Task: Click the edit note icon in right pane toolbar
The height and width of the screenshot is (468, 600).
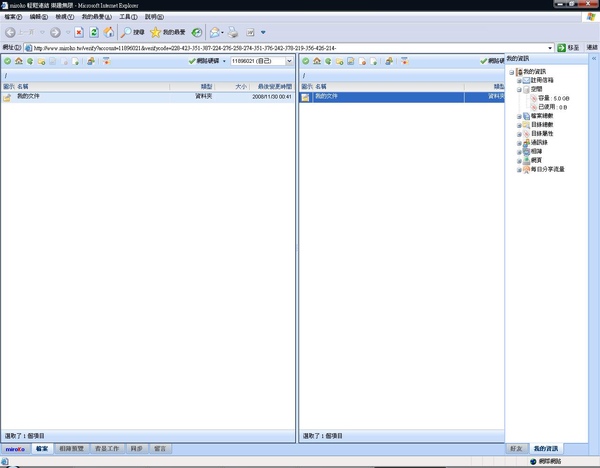Action: (351, 62)
